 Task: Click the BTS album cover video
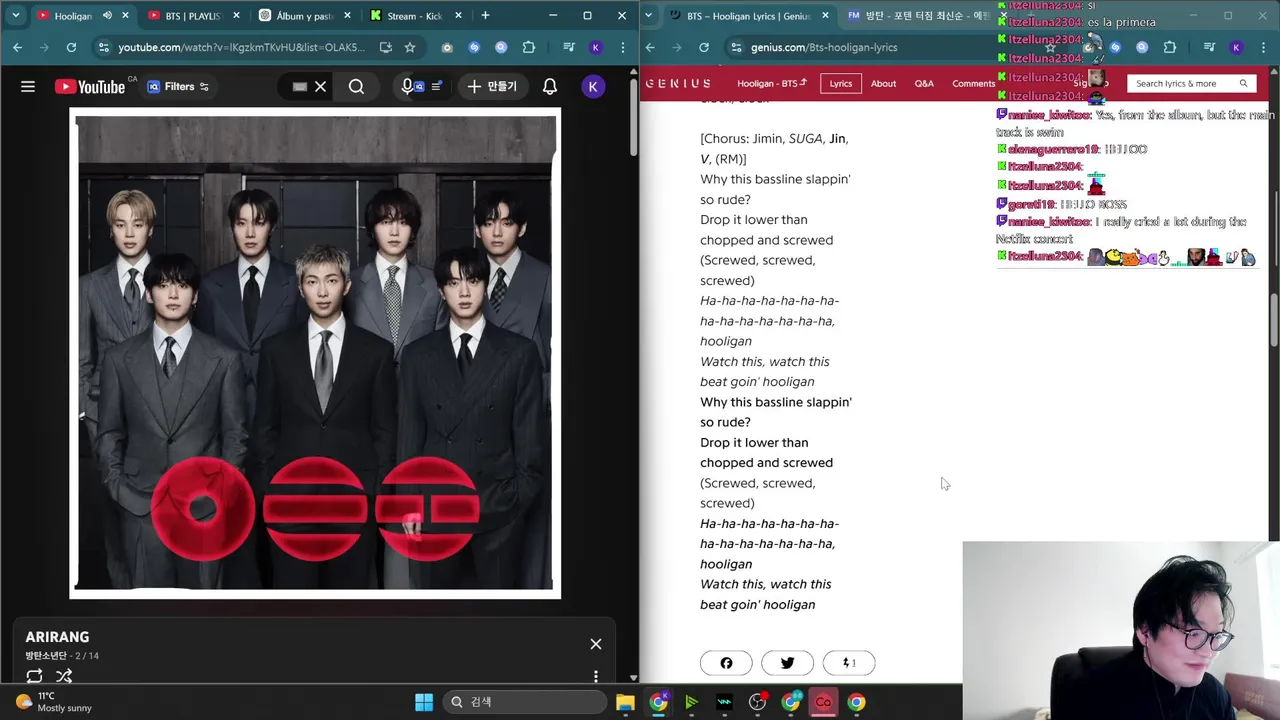click(x=315, y=353)
